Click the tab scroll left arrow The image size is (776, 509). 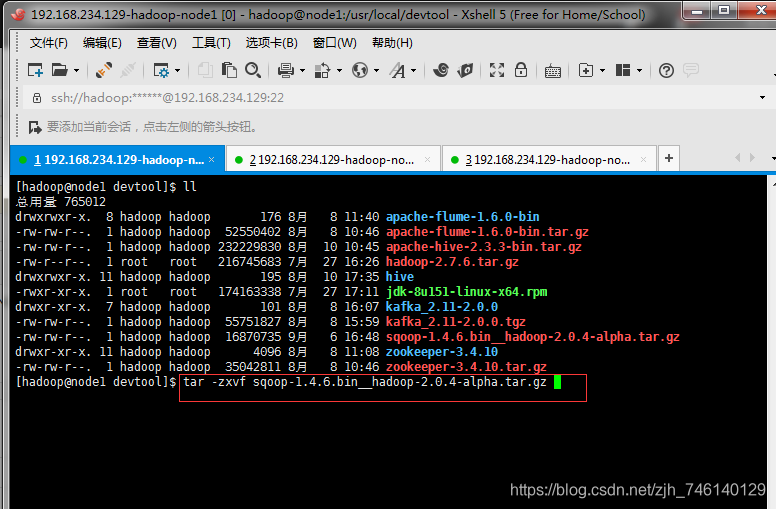click(x=738, y=157)
